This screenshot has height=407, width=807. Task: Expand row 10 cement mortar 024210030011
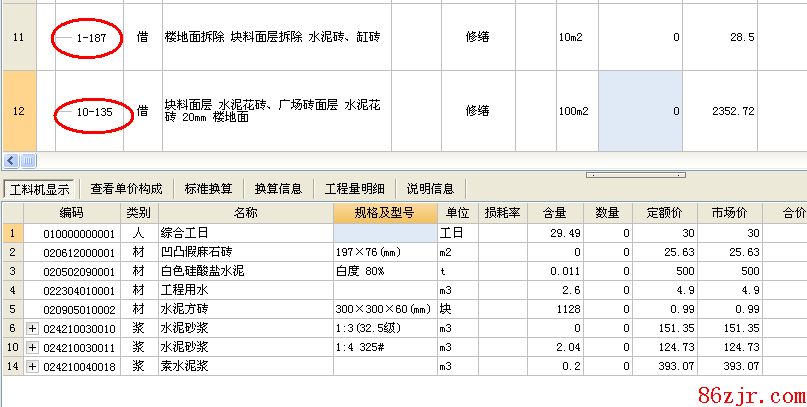tap(33, 347)
